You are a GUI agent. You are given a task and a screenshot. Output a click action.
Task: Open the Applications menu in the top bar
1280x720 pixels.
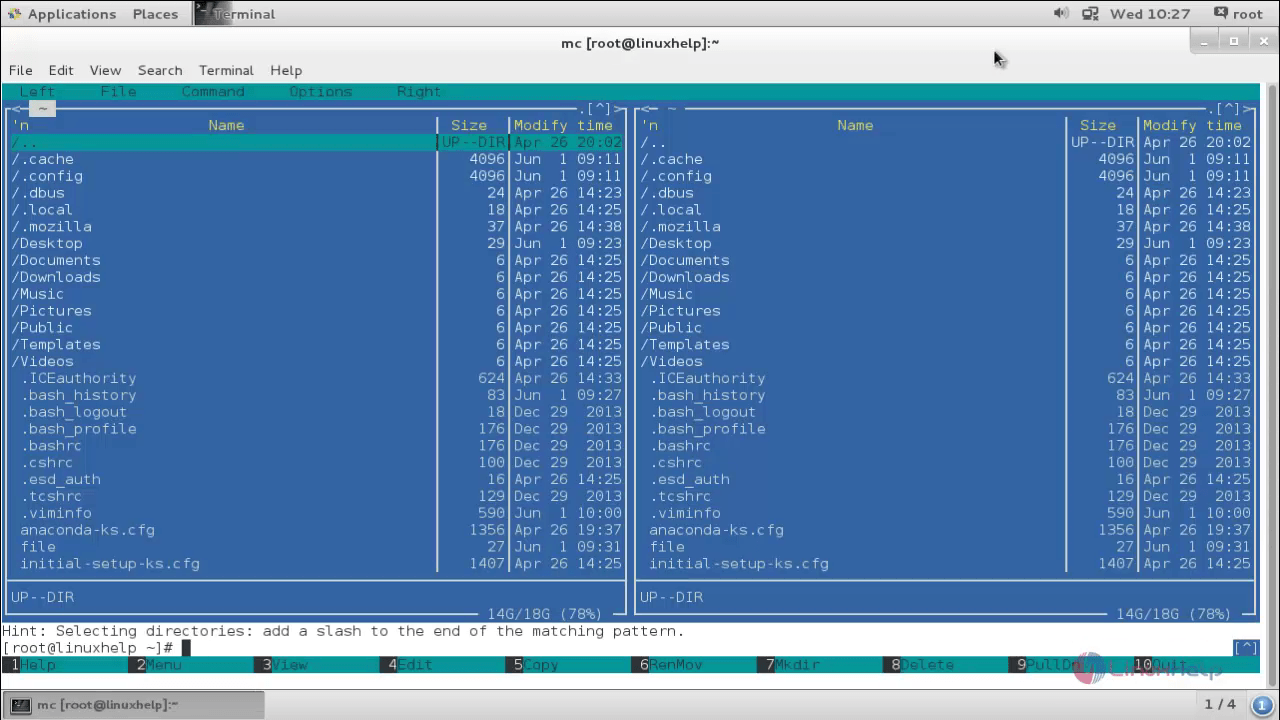click(70, 14)
